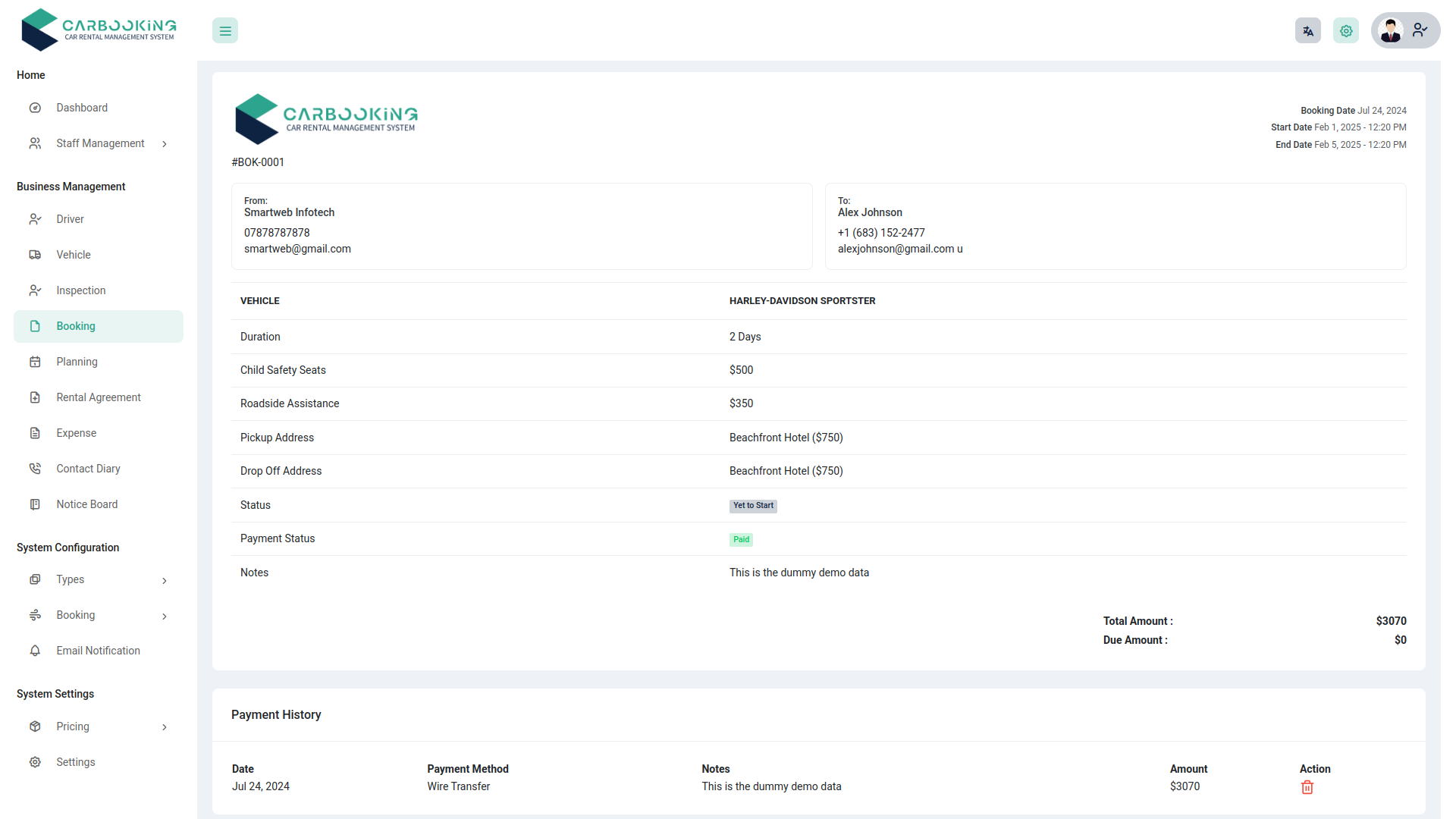Screen dimensions: 1456x819
Task: Expand the Booking submenu under System Configuration
Action: point(165,616)
